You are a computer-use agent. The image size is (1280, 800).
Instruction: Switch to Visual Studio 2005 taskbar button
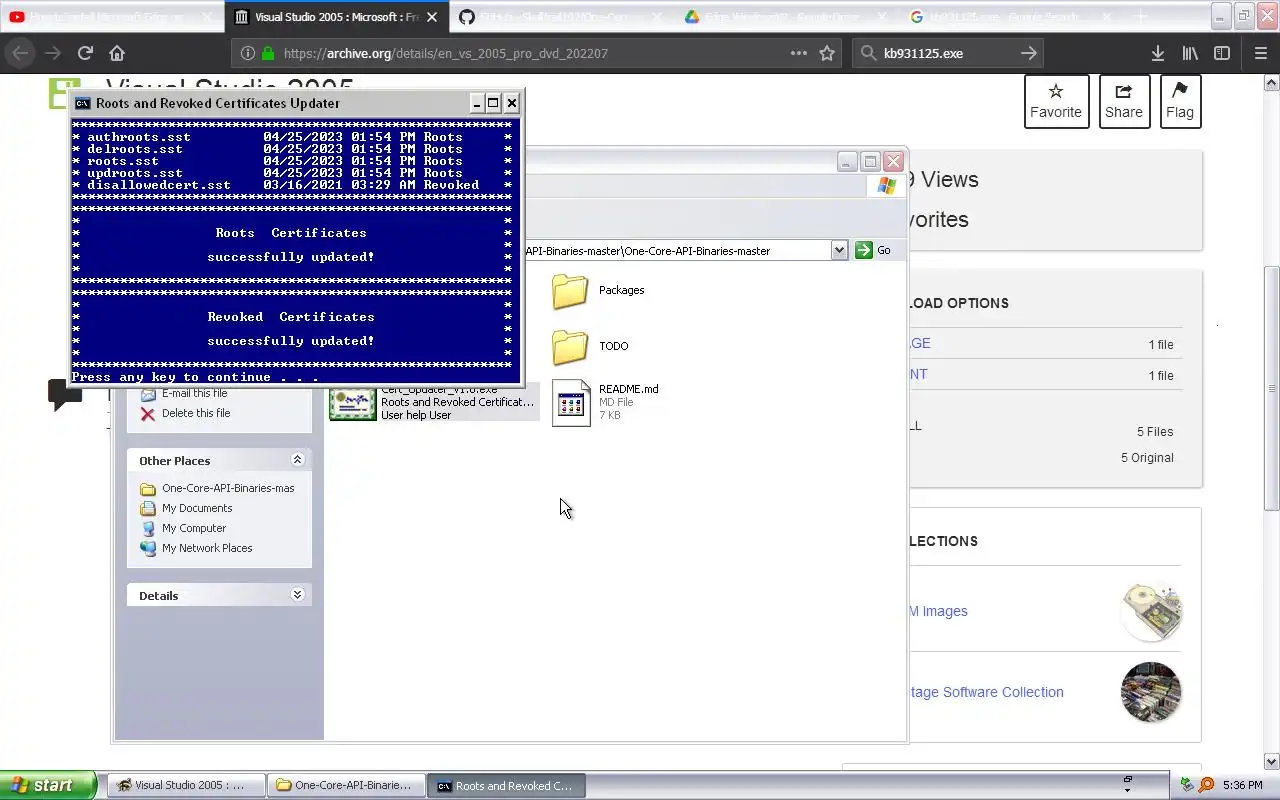coord(186,785)
